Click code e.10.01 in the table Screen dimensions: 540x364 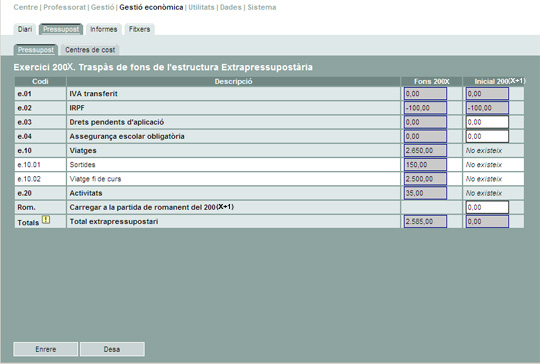pos(29,165)
